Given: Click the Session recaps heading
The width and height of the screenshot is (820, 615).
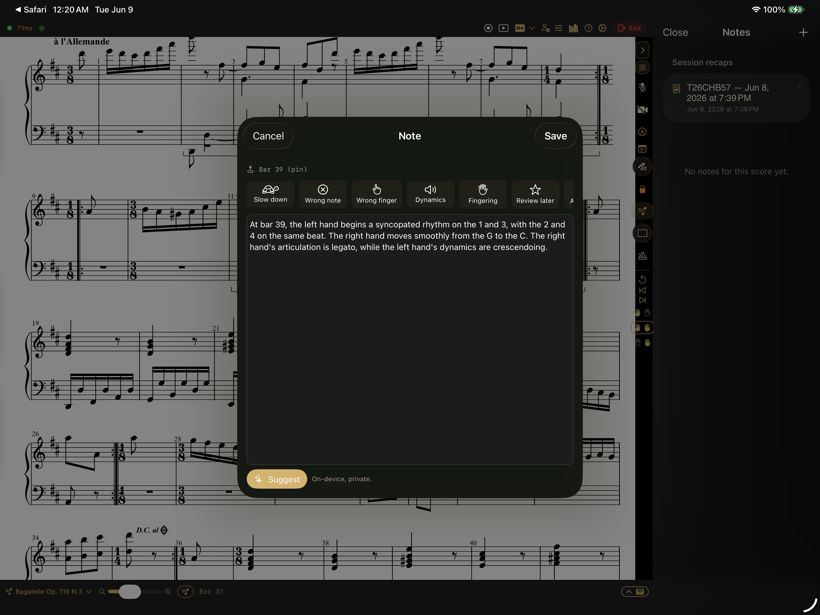Looking at the screenshot, I should point(702,62).
